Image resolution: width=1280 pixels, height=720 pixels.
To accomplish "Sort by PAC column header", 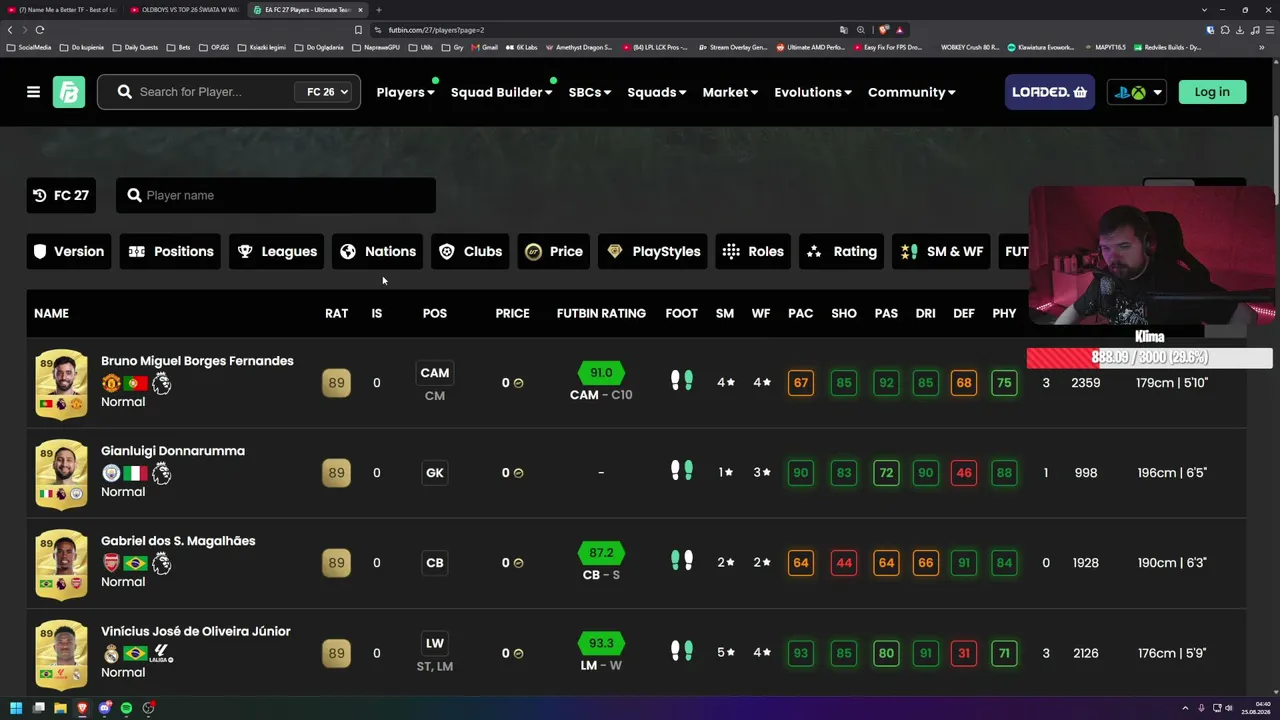I will [x=800, y=313].
